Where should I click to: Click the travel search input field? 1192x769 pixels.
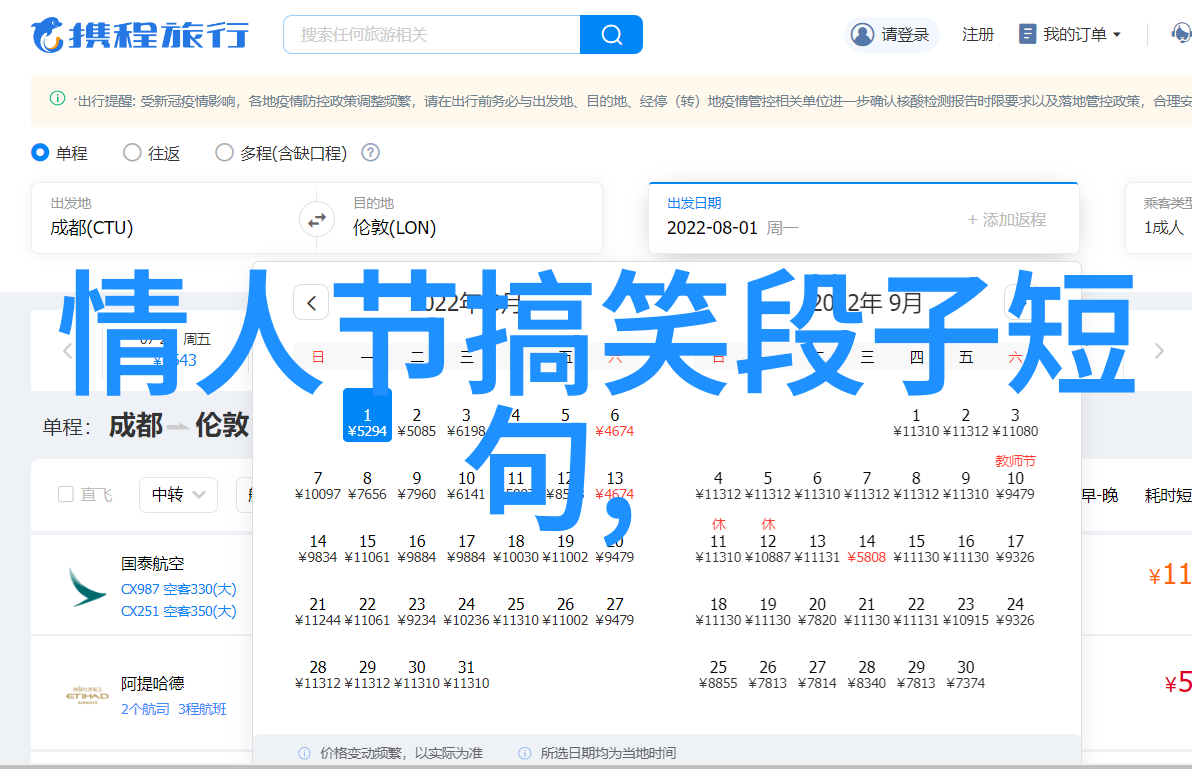click(x=432, y=35)
